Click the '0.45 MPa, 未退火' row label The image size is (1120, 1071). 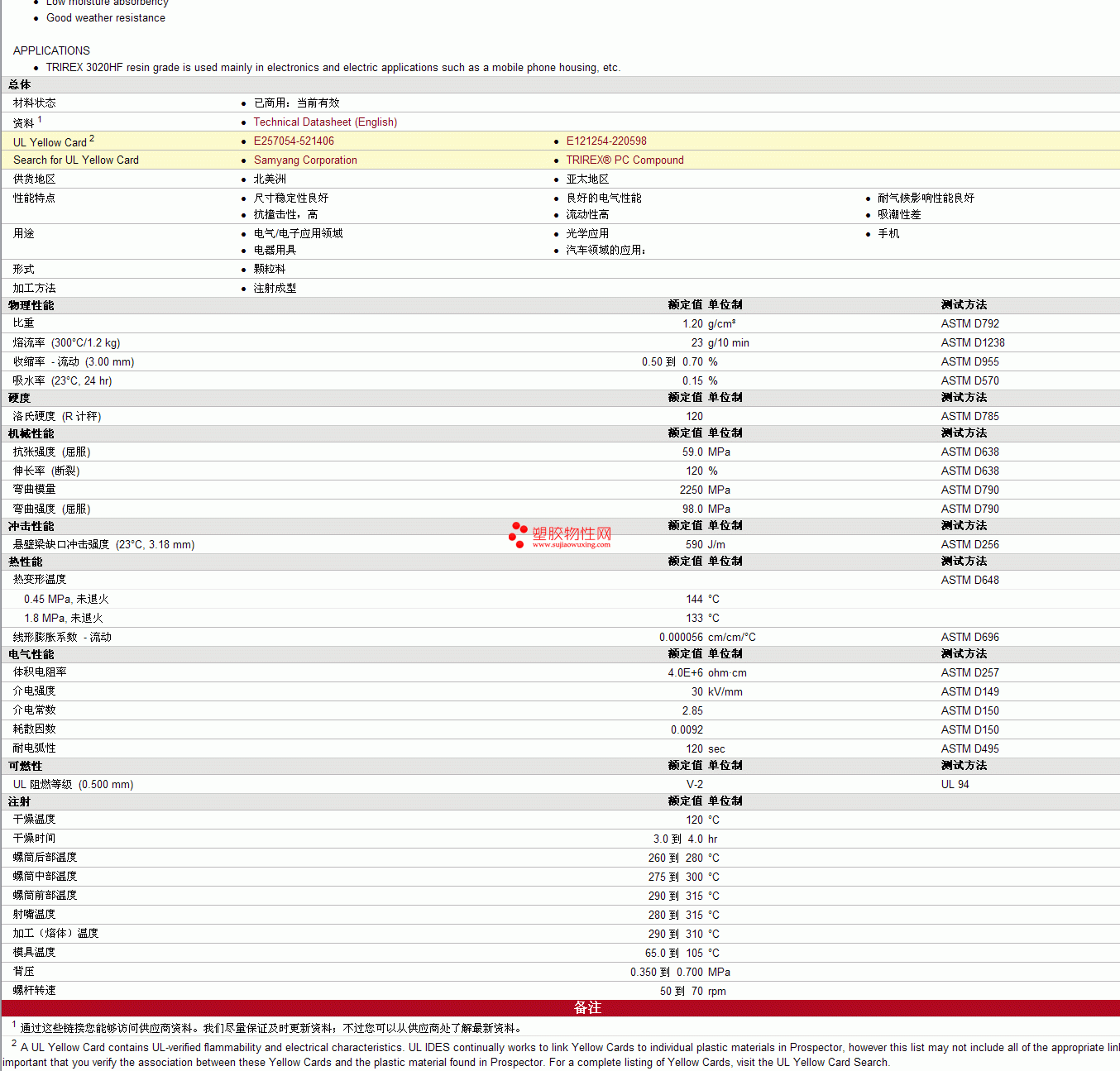coord(66,600)
